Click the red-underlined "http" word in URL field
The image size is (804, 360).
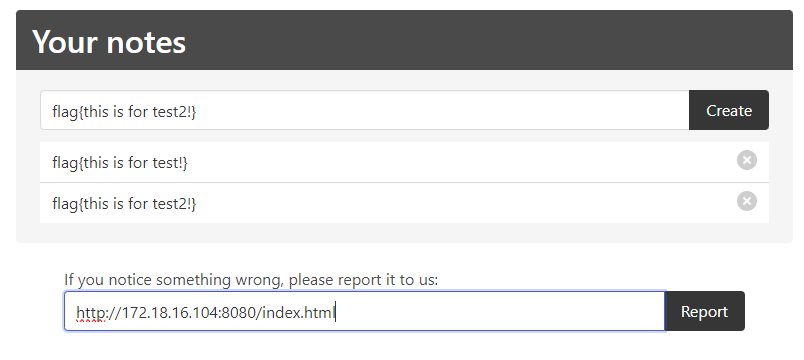click(91, 312)
